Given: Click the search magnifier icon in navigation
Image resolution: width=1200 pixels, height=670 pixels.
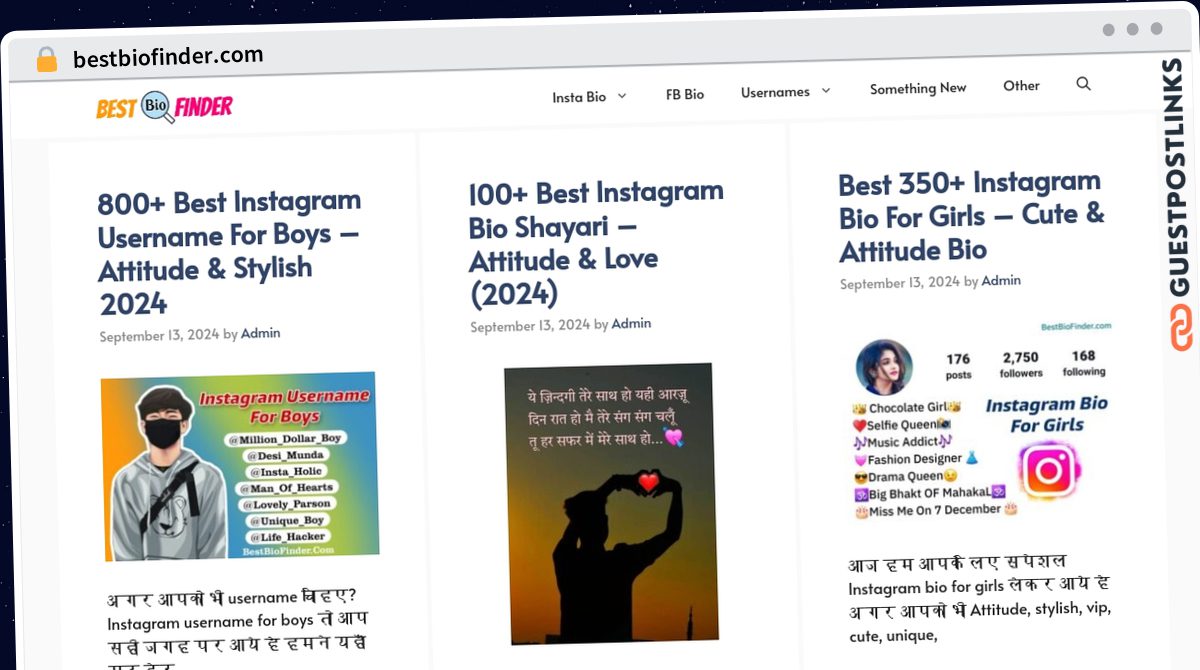Looking at the screenshot, I should click(1083, 84).
